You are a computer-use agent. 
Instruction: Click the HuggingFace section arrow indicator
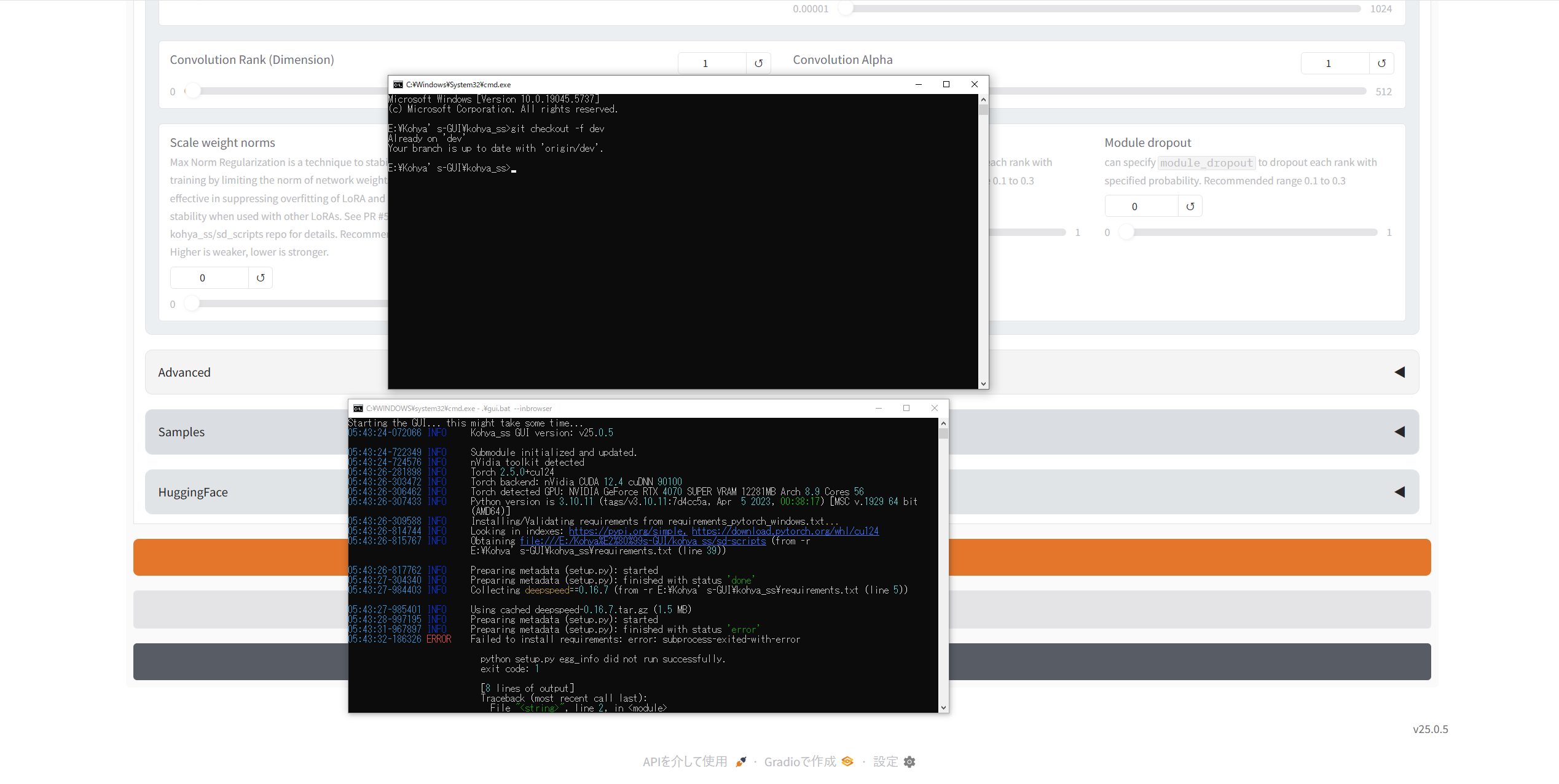pyautogui.click(x=1400, y=492)
